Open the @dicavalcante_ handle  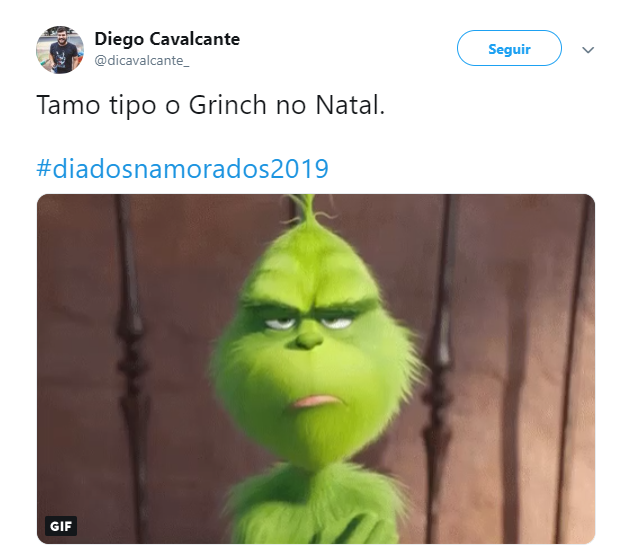coord(142,61)
